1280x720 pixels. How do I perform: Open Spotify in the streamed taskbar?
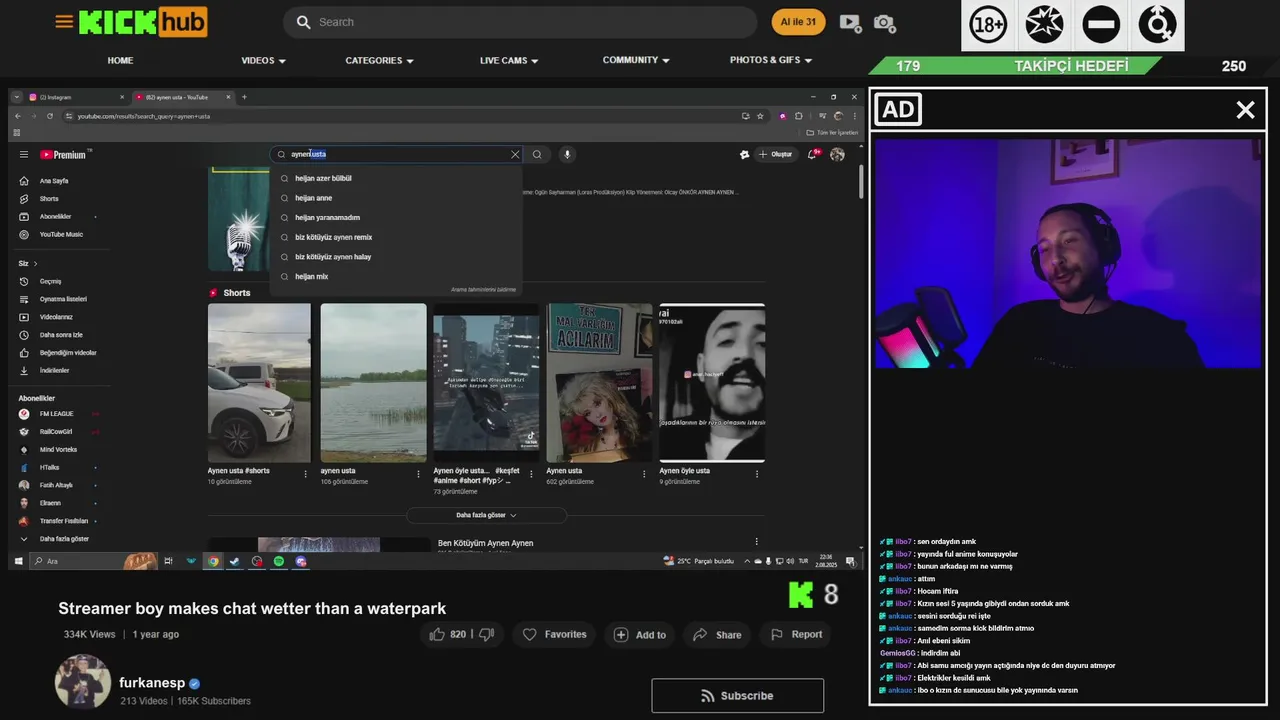point(279,561)
